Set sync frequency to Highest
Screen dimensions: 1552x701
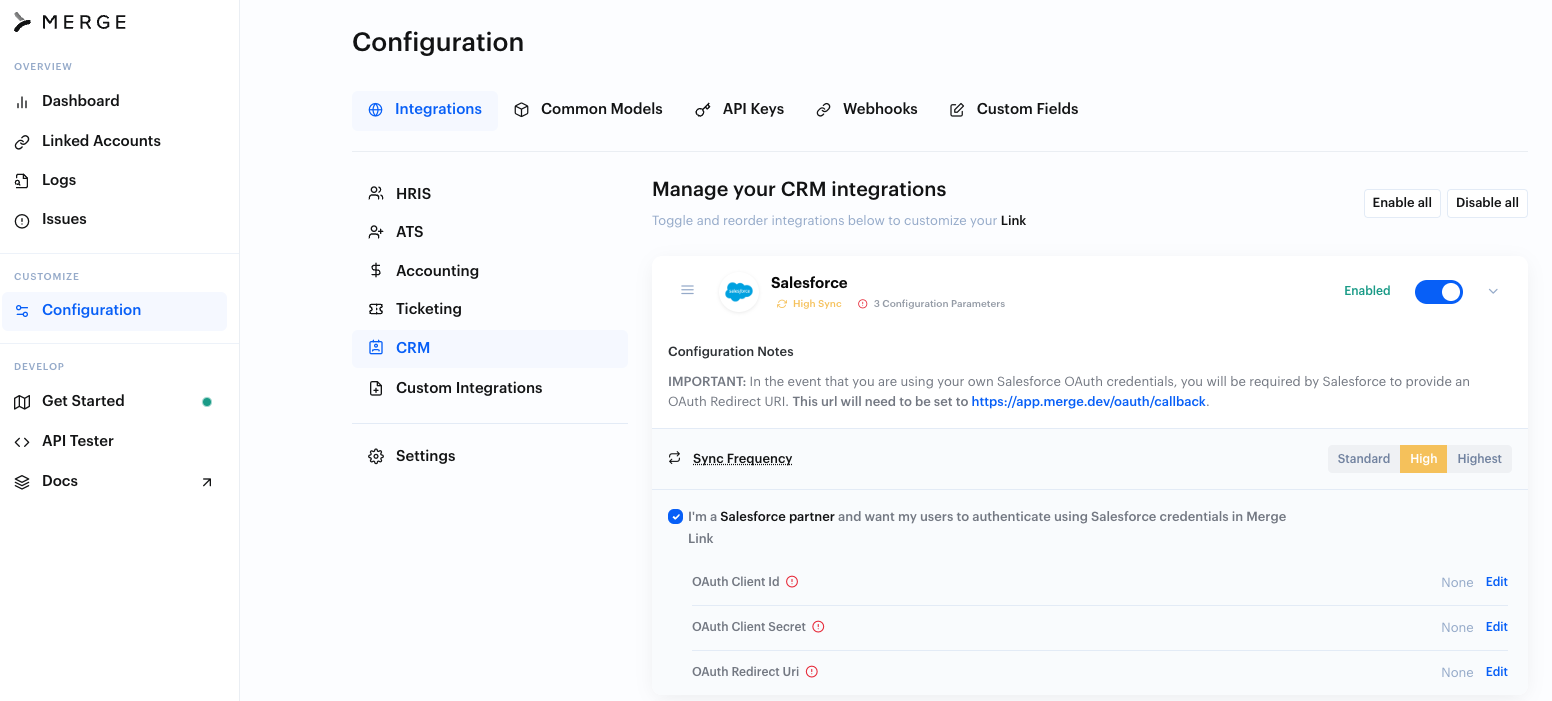coord(1479,459)
